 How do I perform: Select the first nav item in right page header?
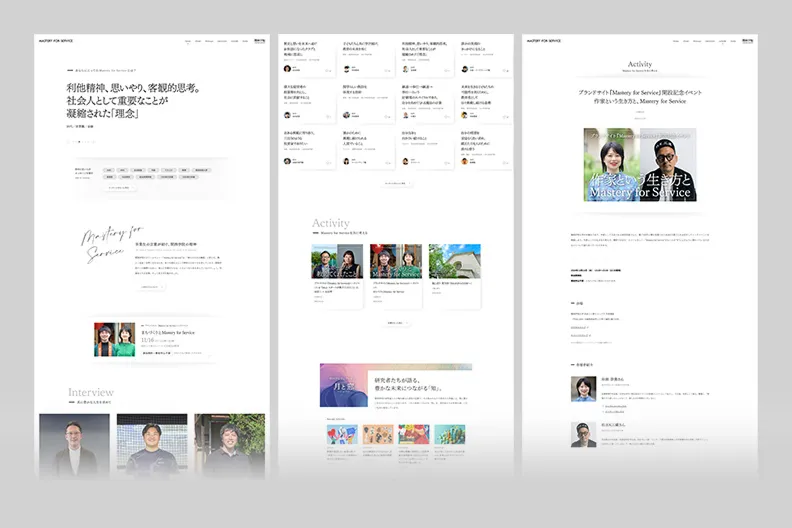click(676, 42)
